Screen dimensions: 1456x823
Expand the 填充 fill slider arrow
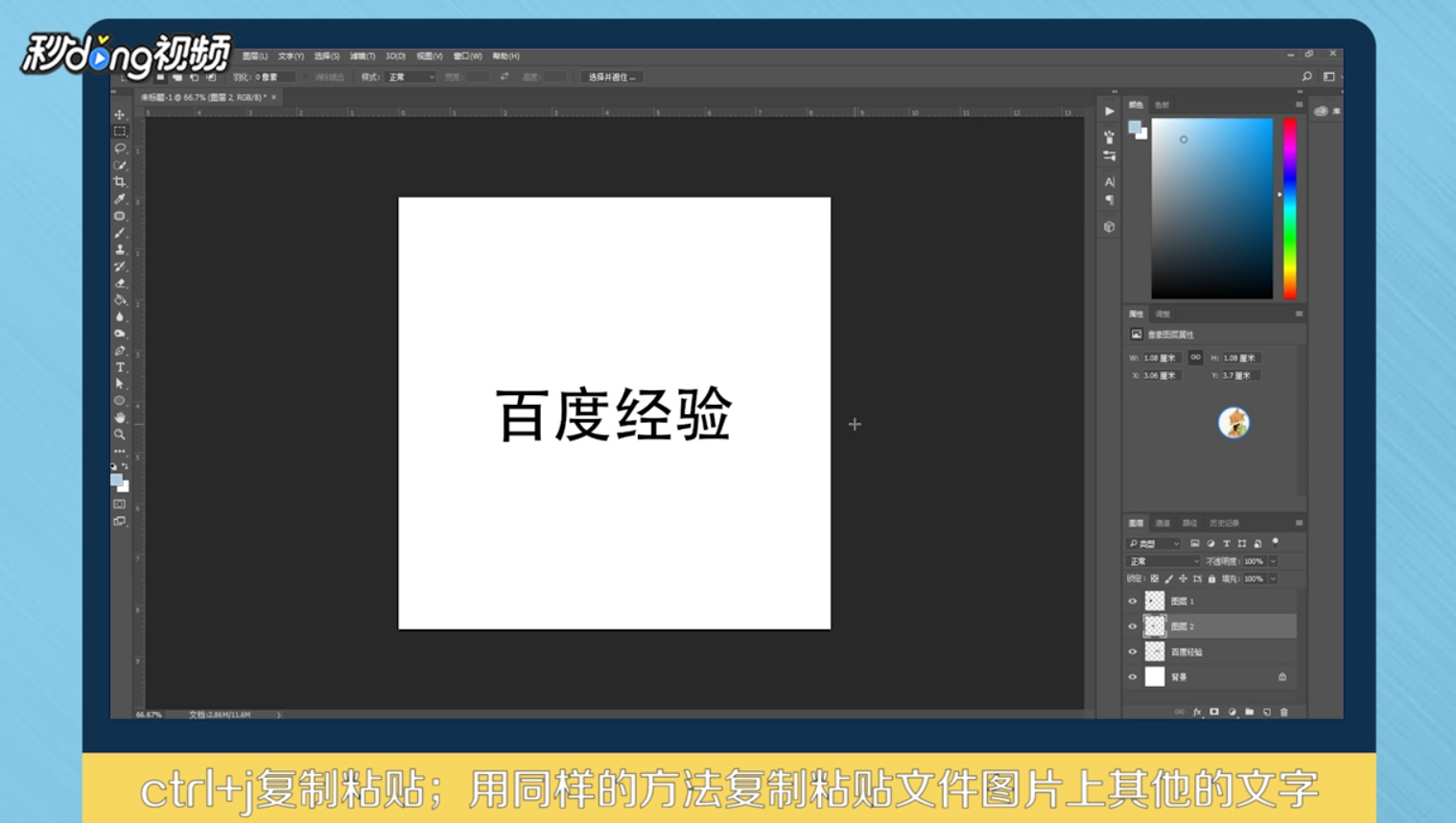pyautogui.click(x=1273, y=578)
